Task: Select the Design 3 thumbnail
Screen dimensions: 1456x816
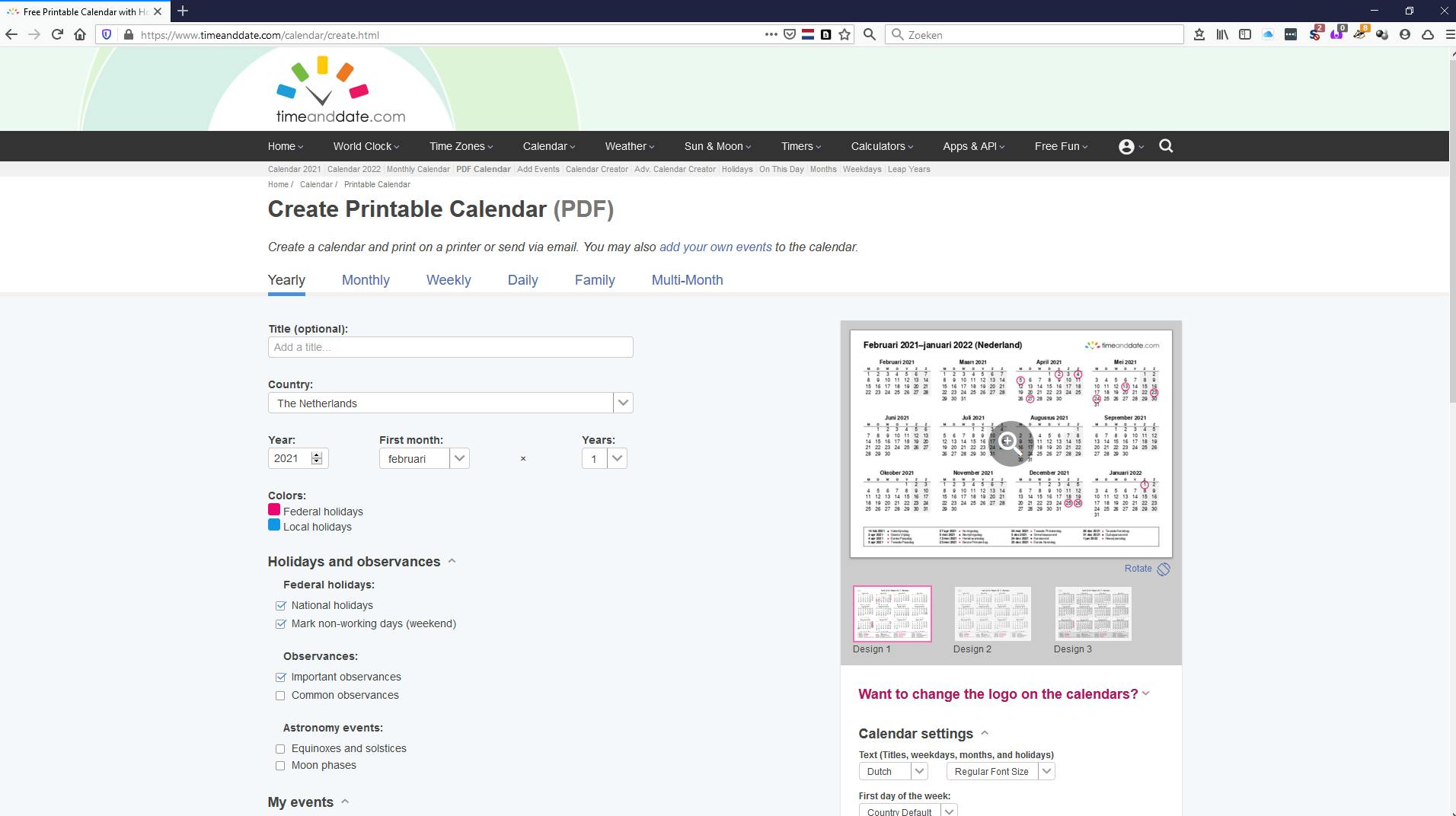Action: coord(1093,614)
